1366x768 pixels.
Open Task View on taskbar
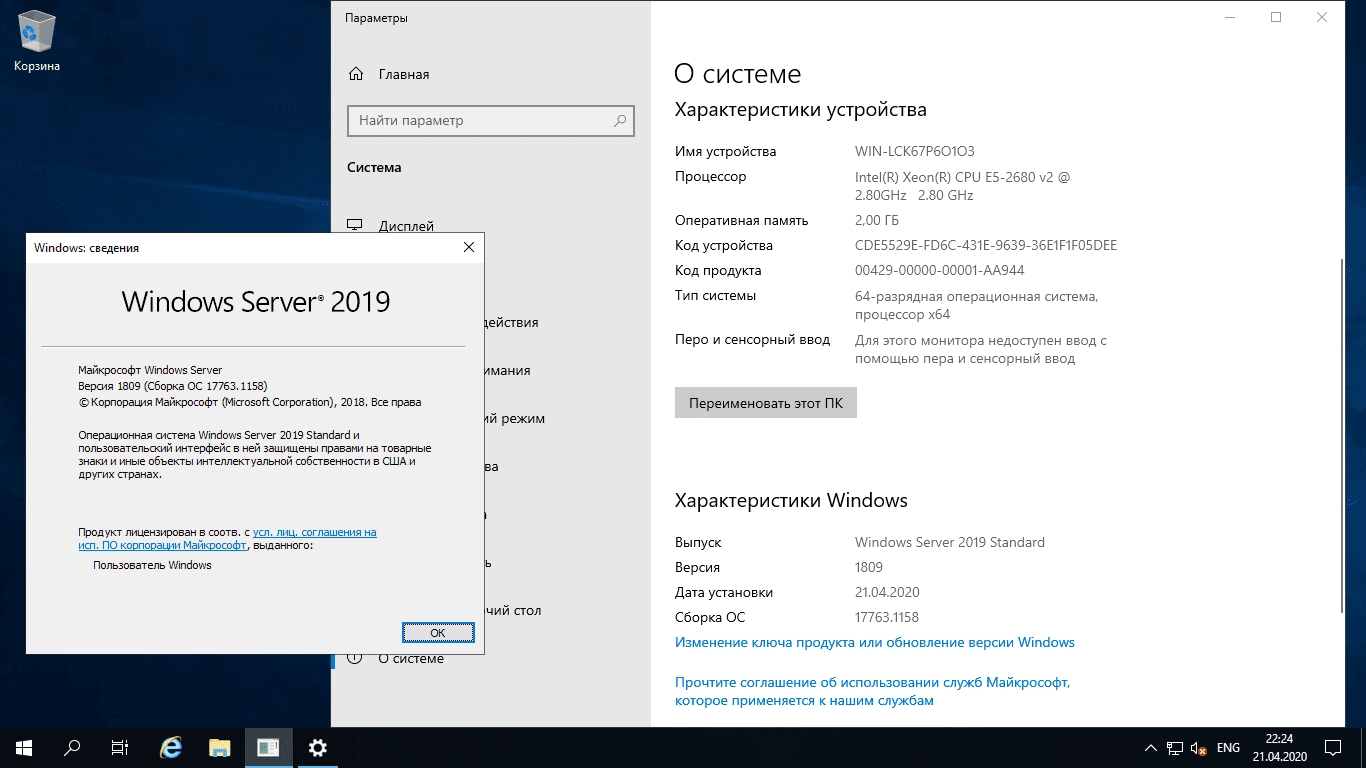(x=120, y=747)
